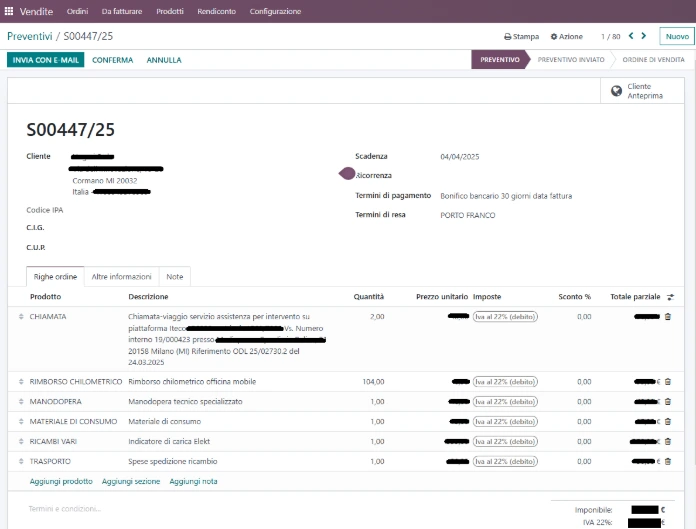Delete the RIMBORSO CHILOMETRICO line
Viewport: 696px width, 529px height.
coord(668,382)
